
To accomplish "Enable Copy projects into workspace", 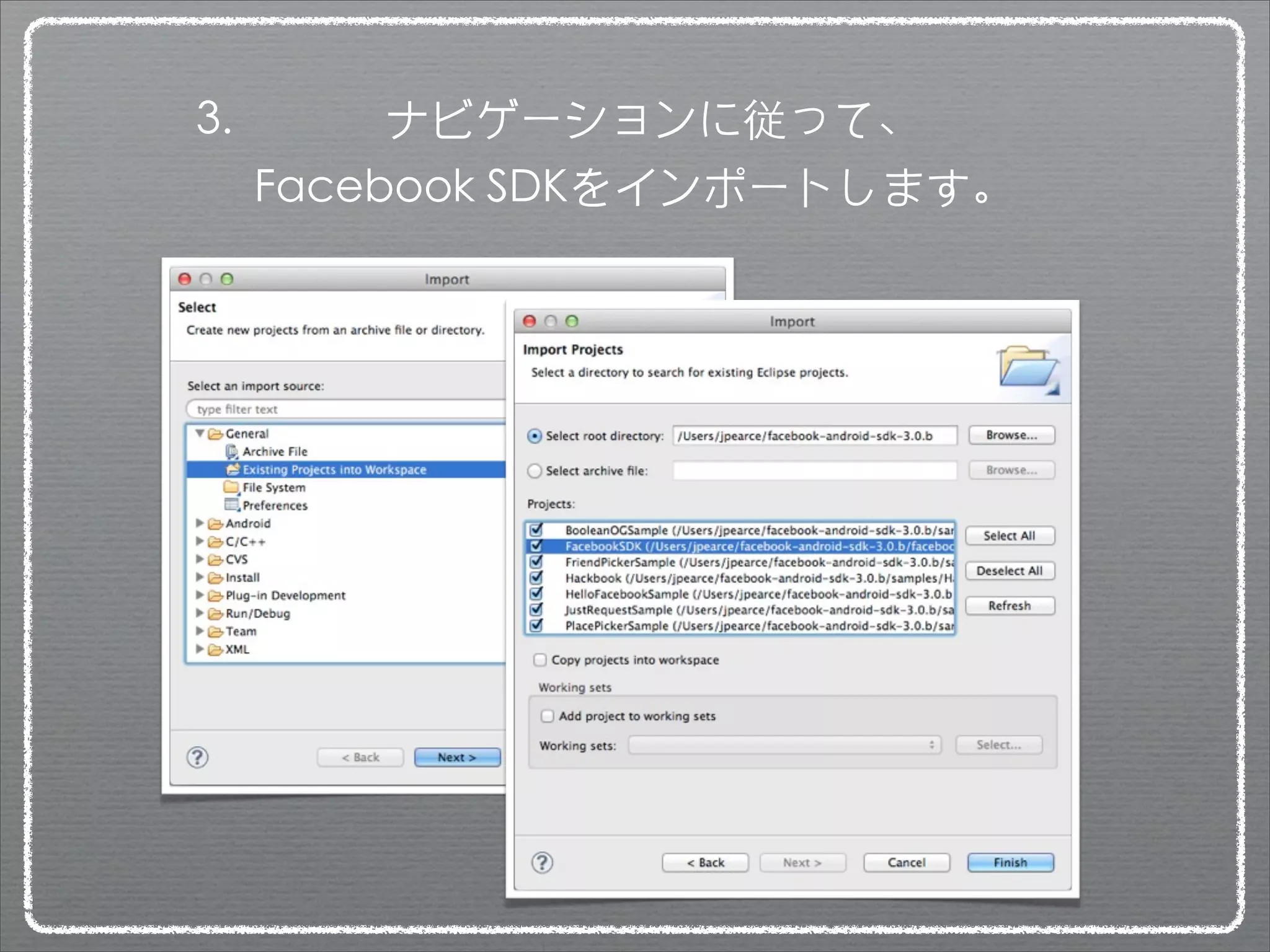I will [x=540, y=659].
